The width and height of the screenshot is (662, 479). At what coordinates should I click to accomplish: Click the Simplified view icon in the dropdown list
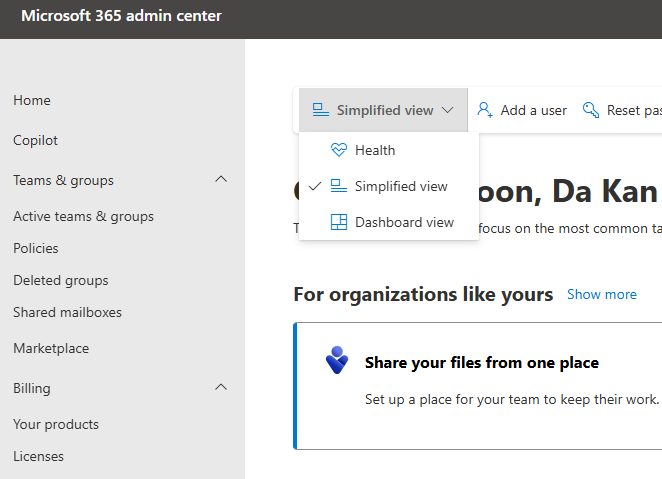(x=339, y=186)
